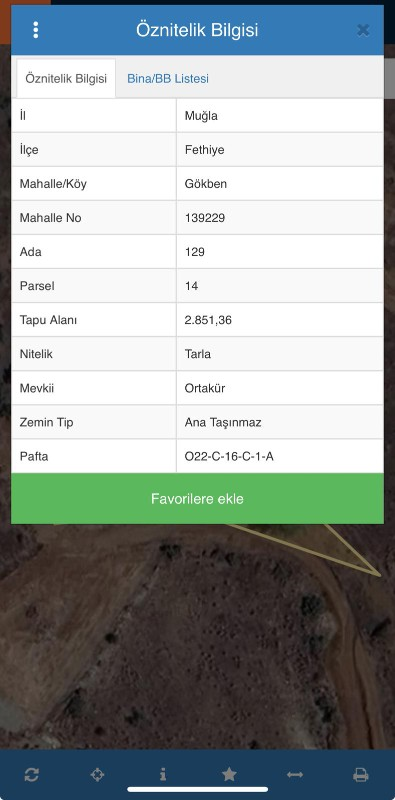
Task: Tap the Mahalle No value 139229
Action: [205, 218]
